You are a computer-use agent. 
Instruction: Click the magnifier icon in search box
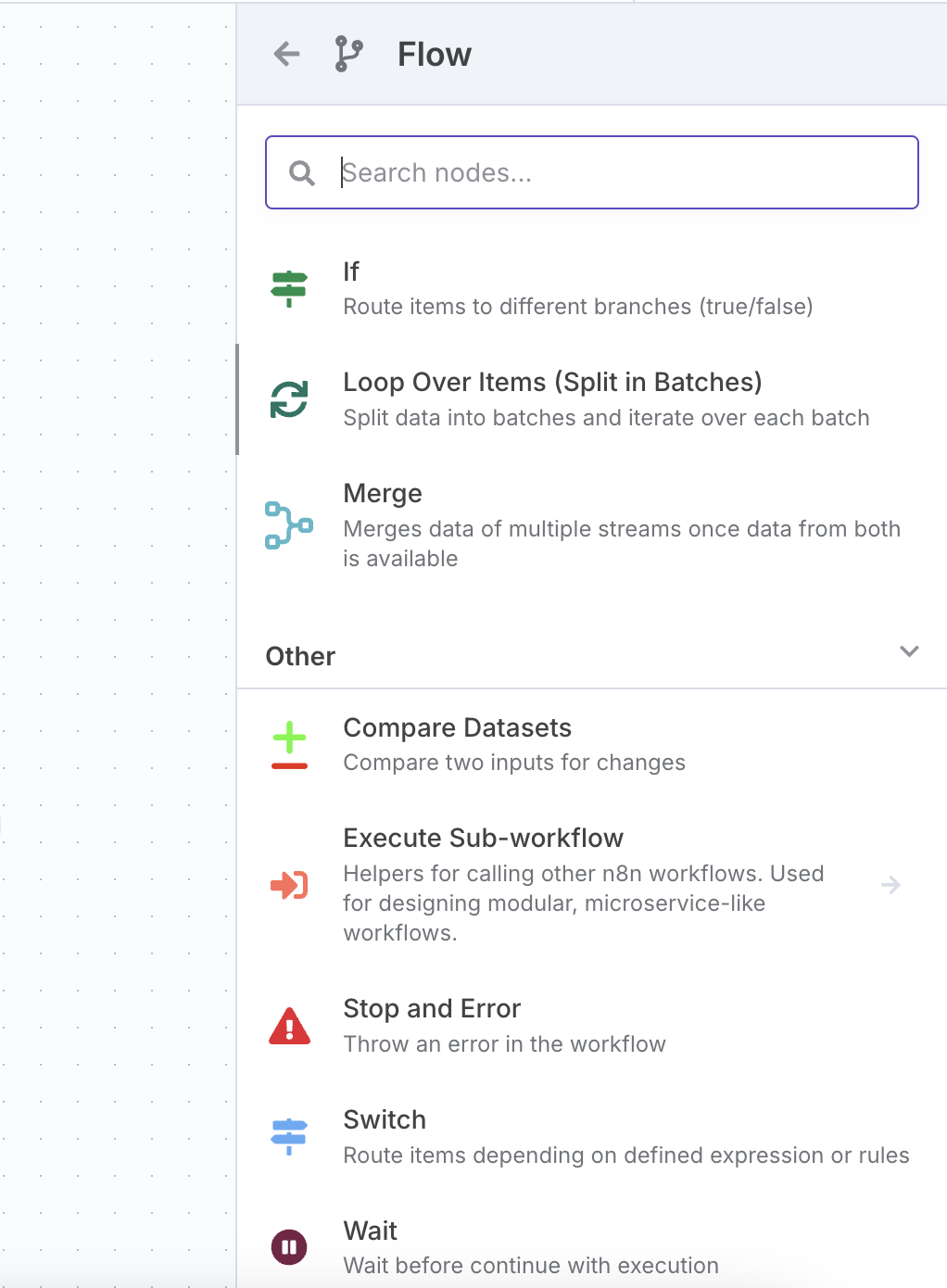[x=302, y=173]
